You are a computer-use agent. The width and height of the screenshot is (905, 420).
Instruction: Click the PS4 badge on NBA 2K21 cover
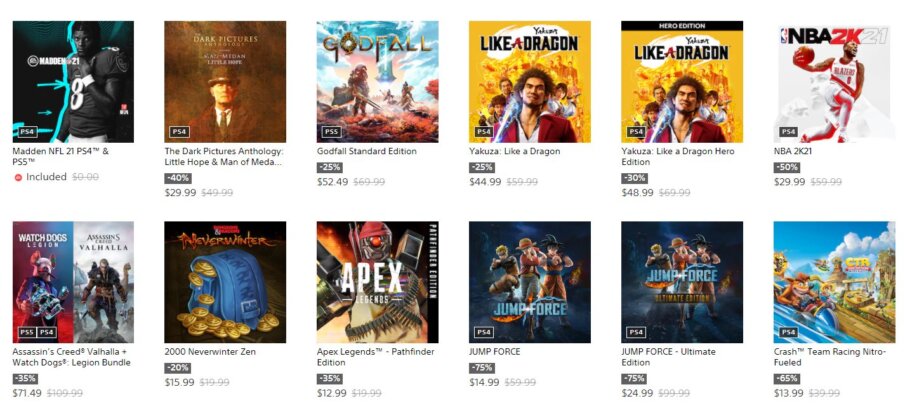[x=788, y=132]
